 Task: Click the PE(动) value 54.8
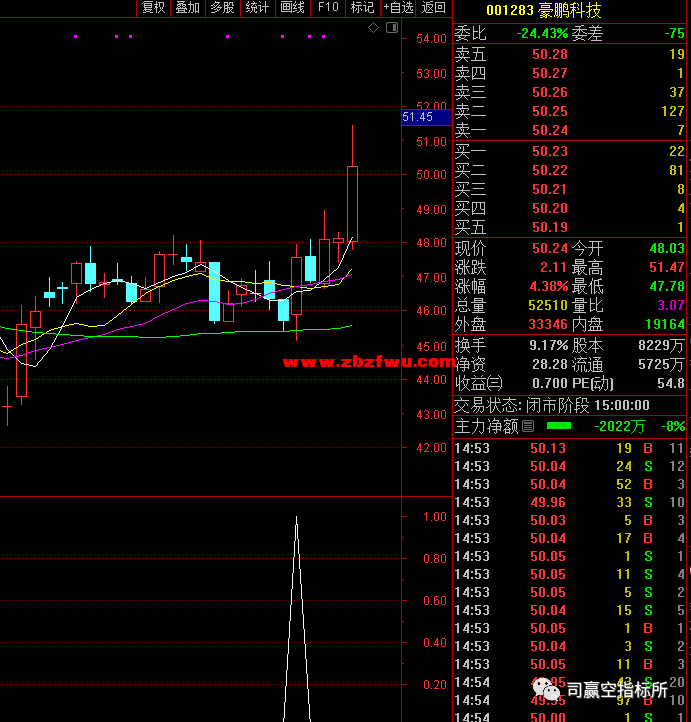[x=671, y=383]
